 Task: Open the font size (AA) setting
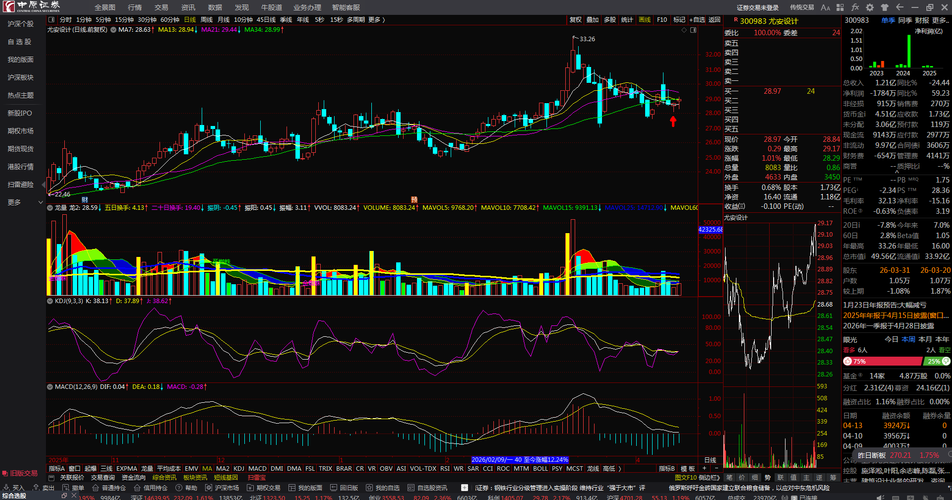point(825,7)
